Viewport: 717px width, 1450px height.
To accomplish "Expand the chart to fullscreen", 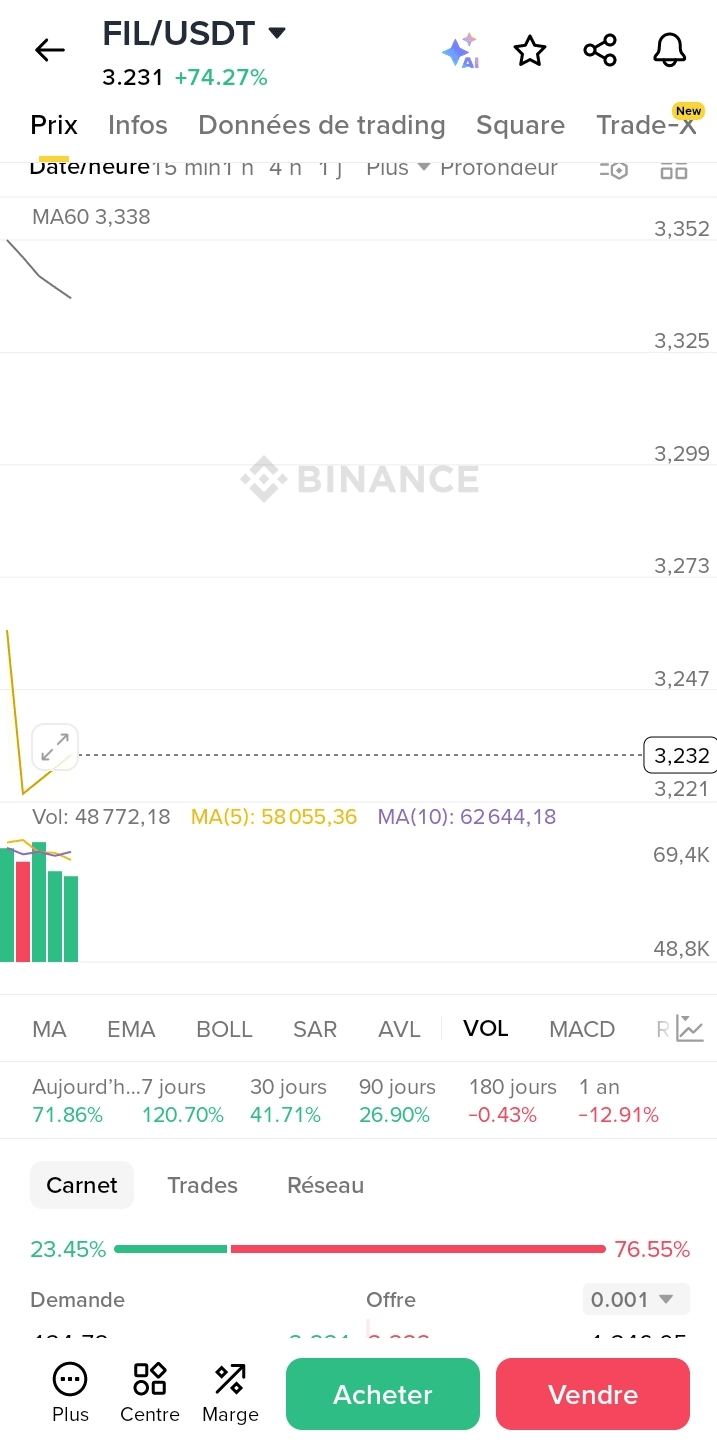I will tap(55, 746).
